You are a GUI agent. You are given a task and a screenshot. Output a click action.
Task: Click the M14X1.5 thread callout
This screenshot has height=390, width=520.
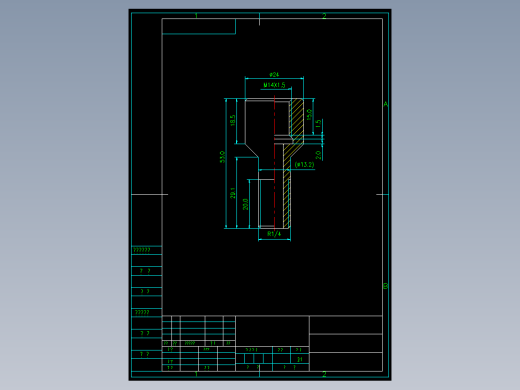(274, 85)
